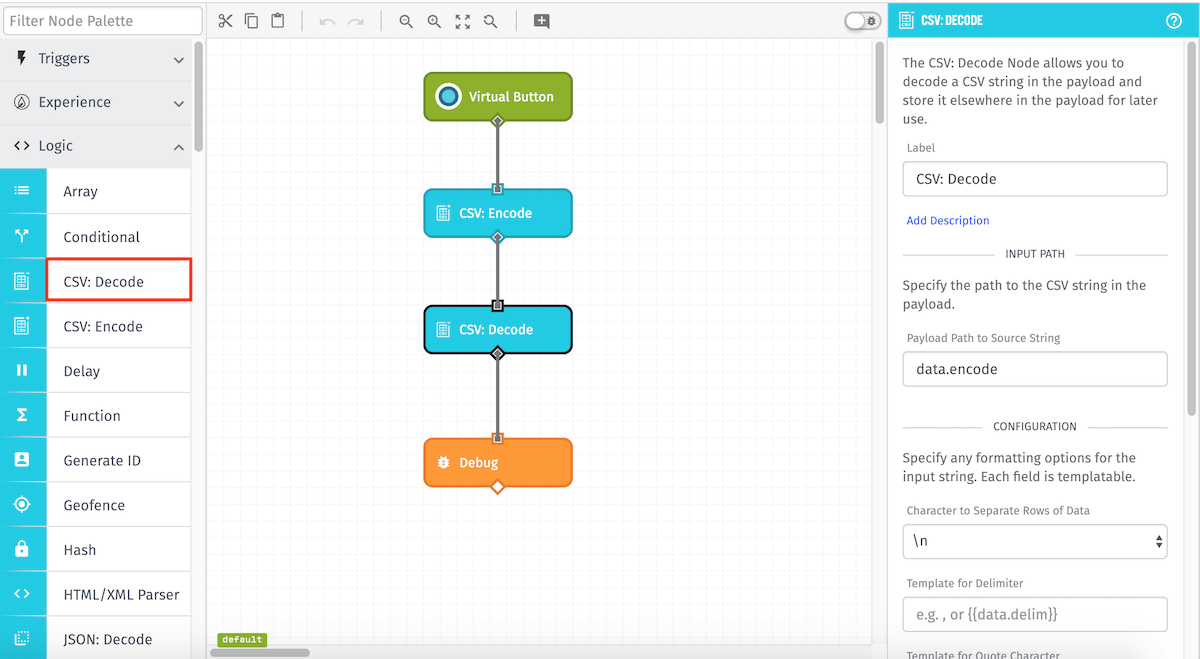This screenshot has height=659, width=1200.
Task: Click the Hash lock icon
Action: (22, 549)
